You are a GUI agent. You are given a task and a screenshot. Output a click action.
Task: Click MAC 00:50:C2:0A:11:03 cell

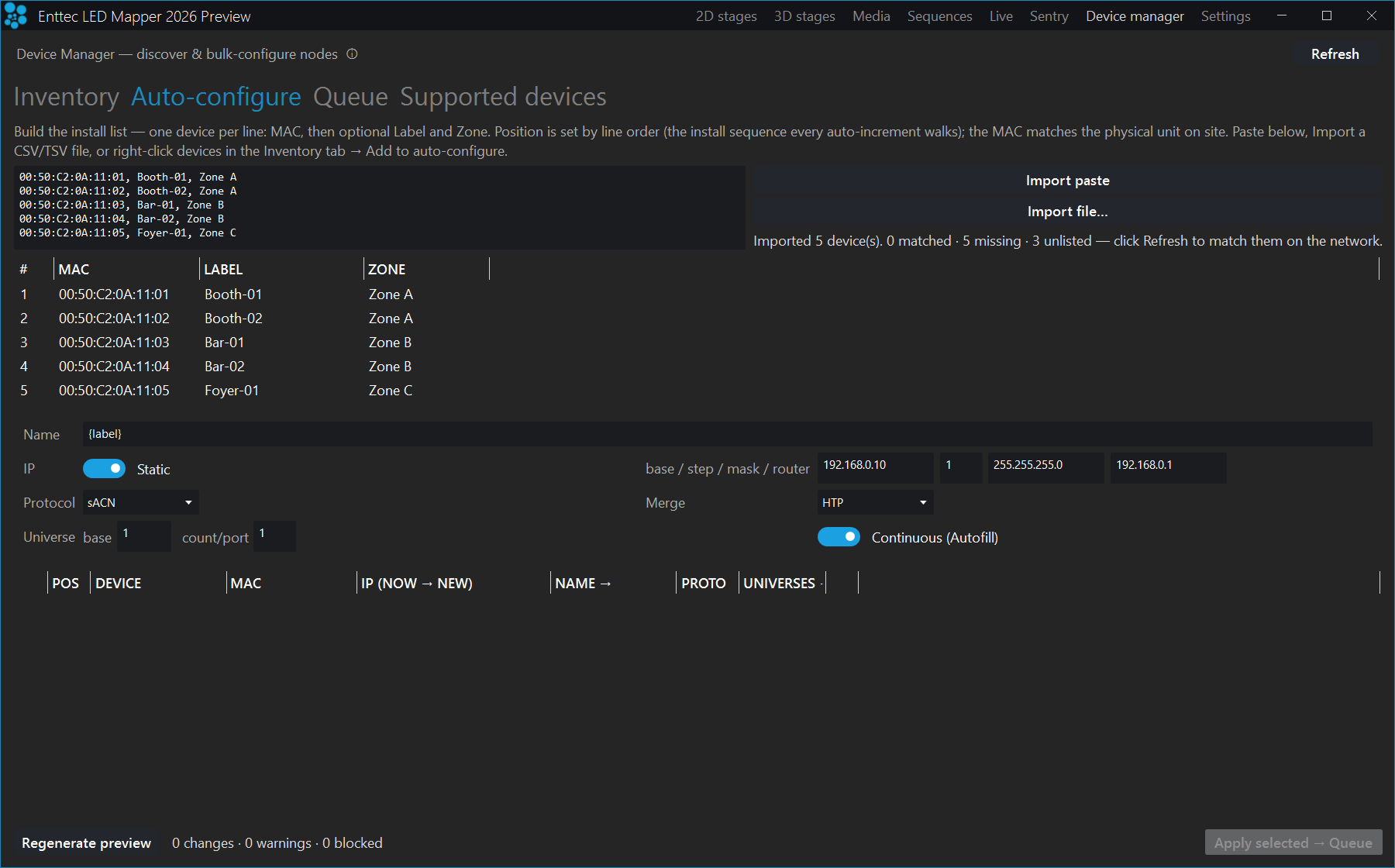pyautogui.click(x=114, y=343)
